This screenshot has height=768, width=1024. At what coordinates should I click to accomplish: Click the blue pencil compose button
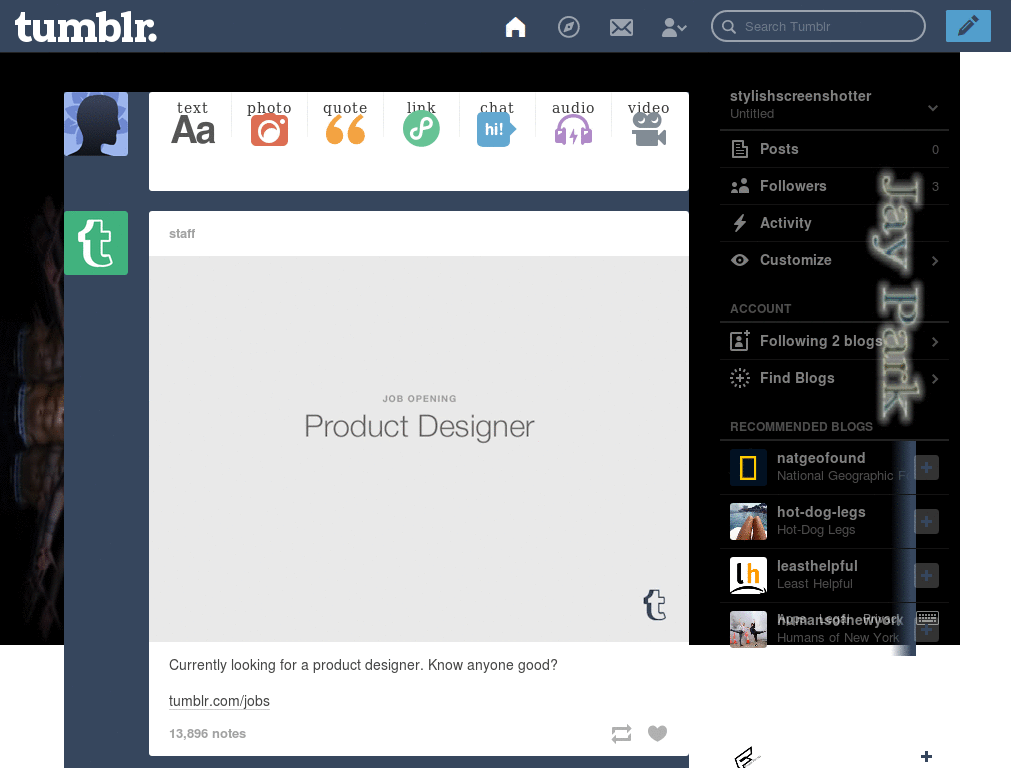coord(968,26)
